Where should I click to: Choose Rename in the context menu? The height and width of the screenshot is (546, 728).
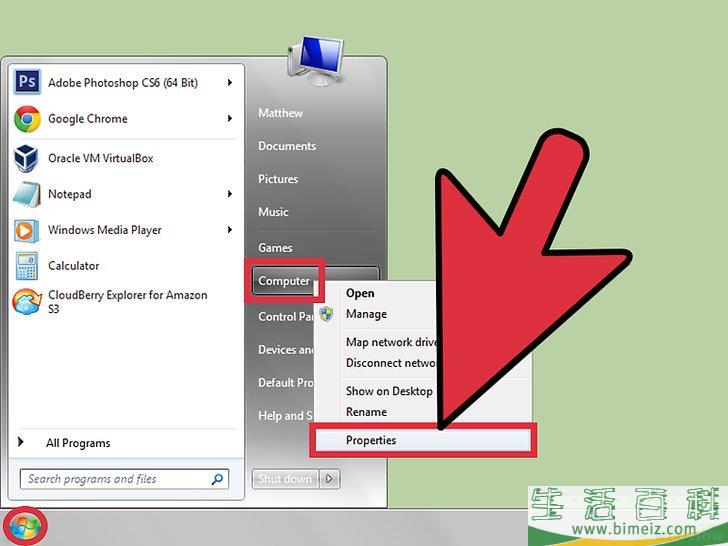click(x=366, y=412)
